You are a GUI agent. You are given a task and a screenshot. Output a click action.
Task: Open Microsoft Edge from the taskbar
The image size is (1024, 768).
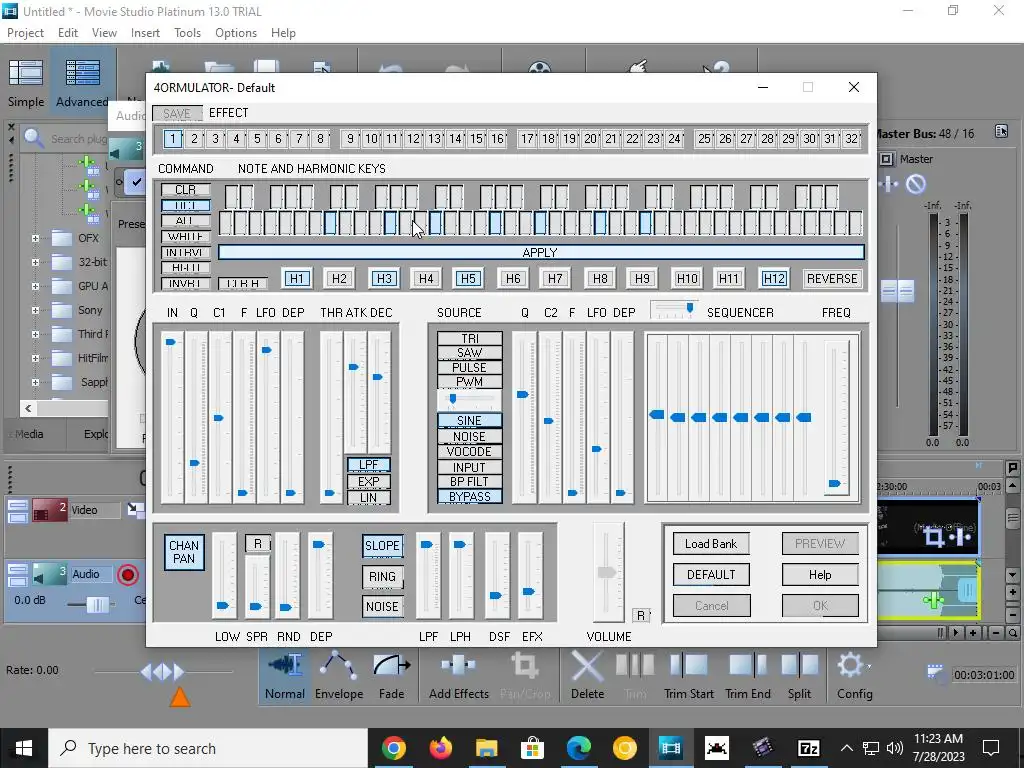pos(579,748)
